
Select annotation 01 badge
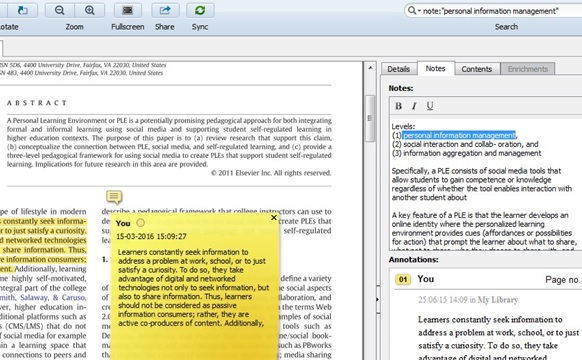(403, 279)
